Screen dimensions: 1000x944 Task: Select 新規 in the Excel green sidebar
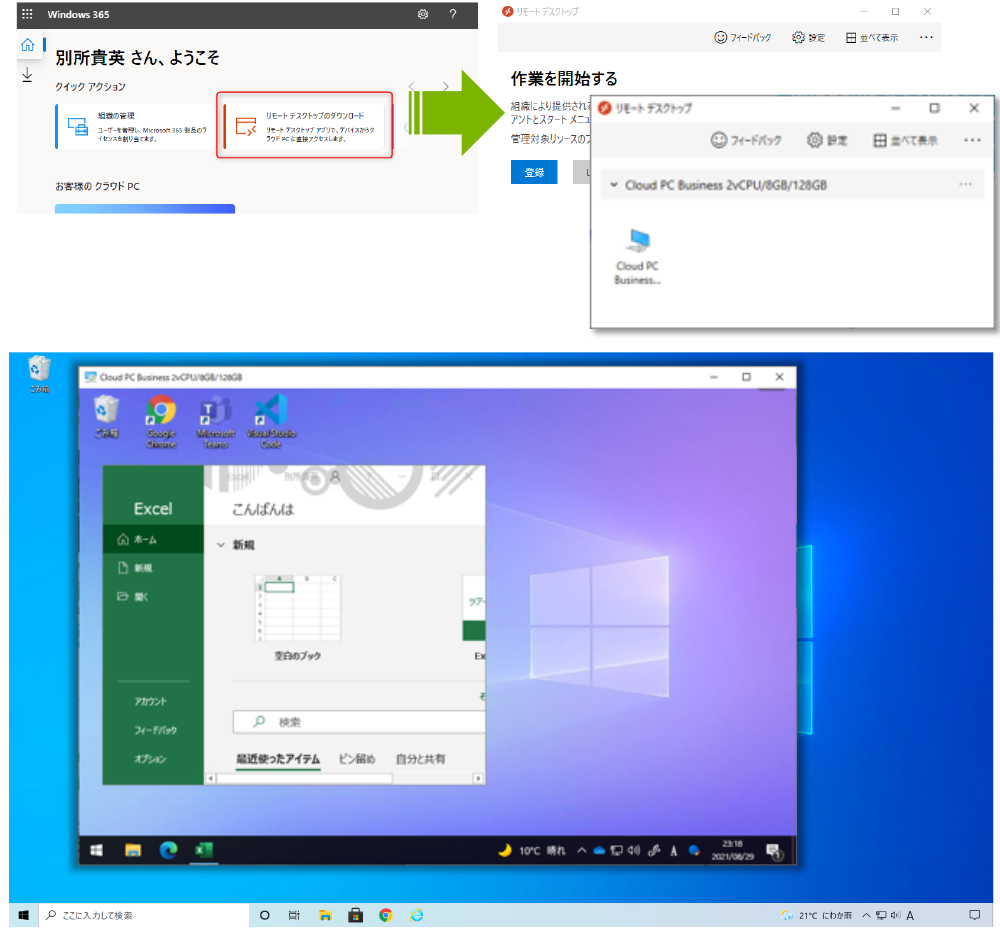[x=153, y=568]
